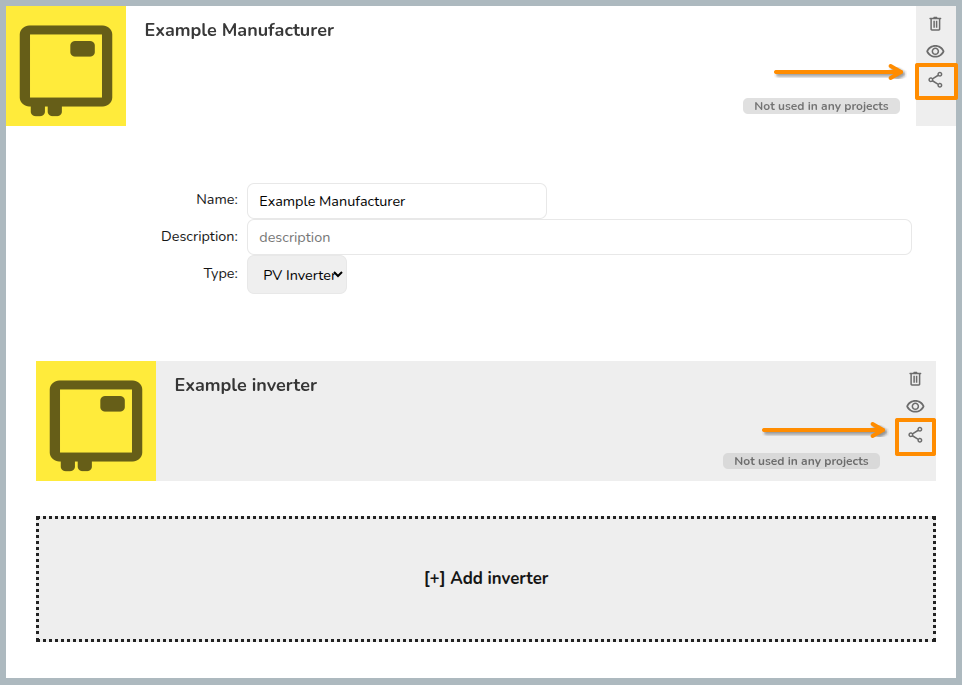Open the Type dropdown showing PV Inverter
This screenshot has width=962, height=685.
tap(297, 275)
